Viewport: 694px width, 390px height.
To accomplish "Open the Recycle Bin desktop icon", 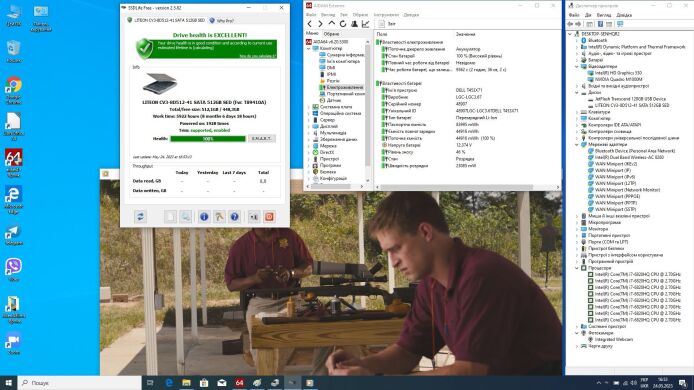I will coord(14,51).
